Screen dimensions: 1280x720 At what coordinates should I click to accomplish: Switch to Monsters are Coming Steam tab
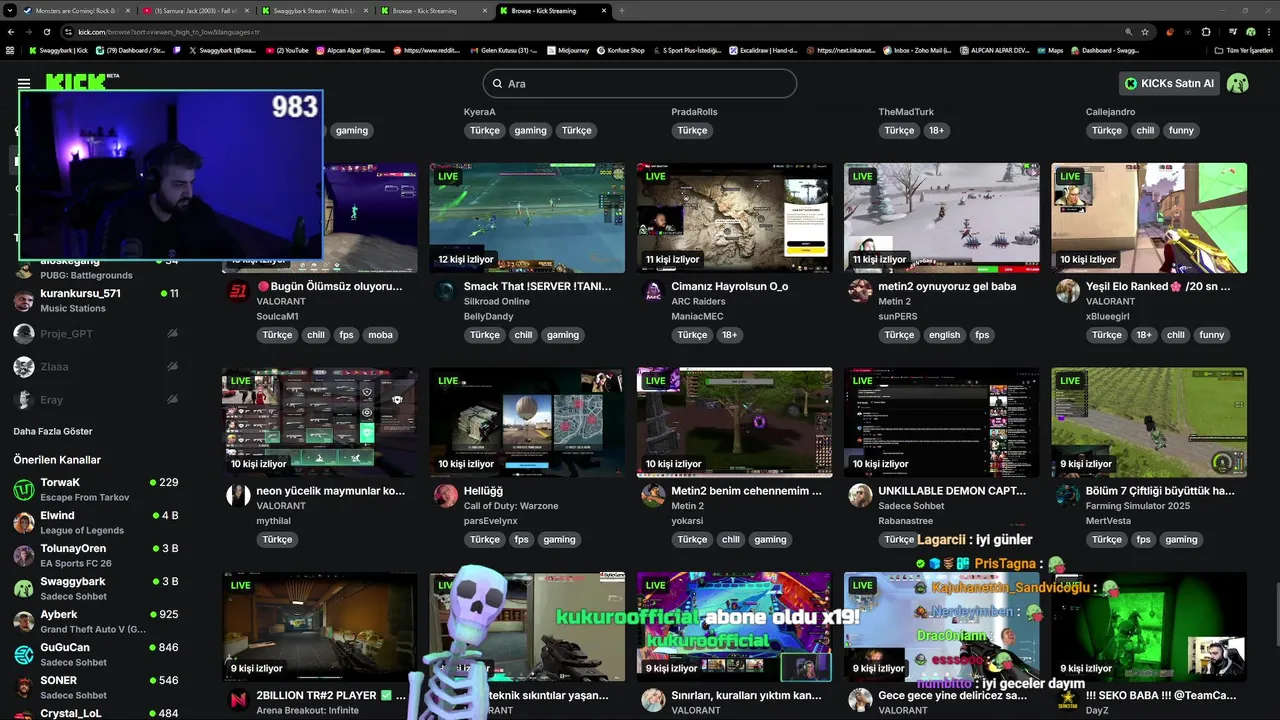76,10
